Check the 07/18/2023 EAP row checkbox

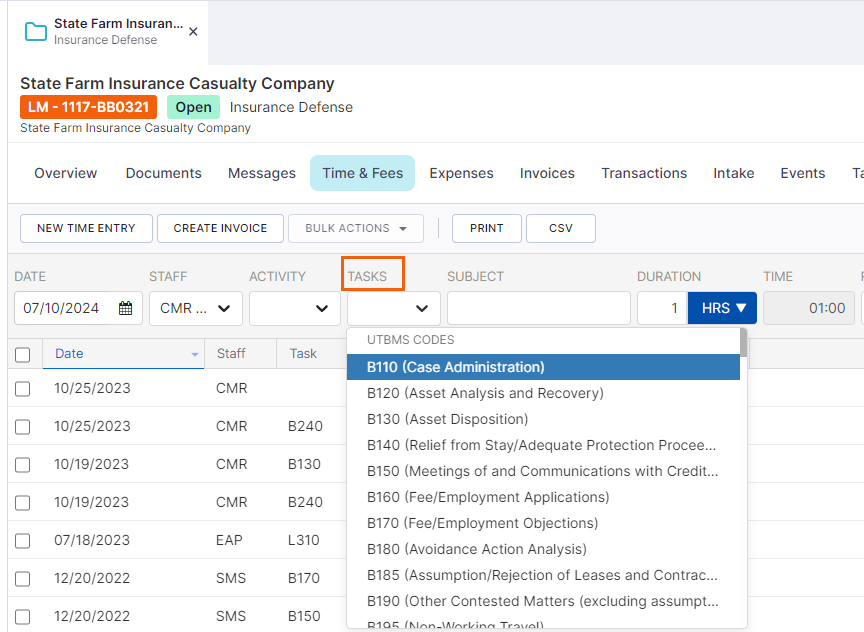pyautogui.click(x=23, y=541)
